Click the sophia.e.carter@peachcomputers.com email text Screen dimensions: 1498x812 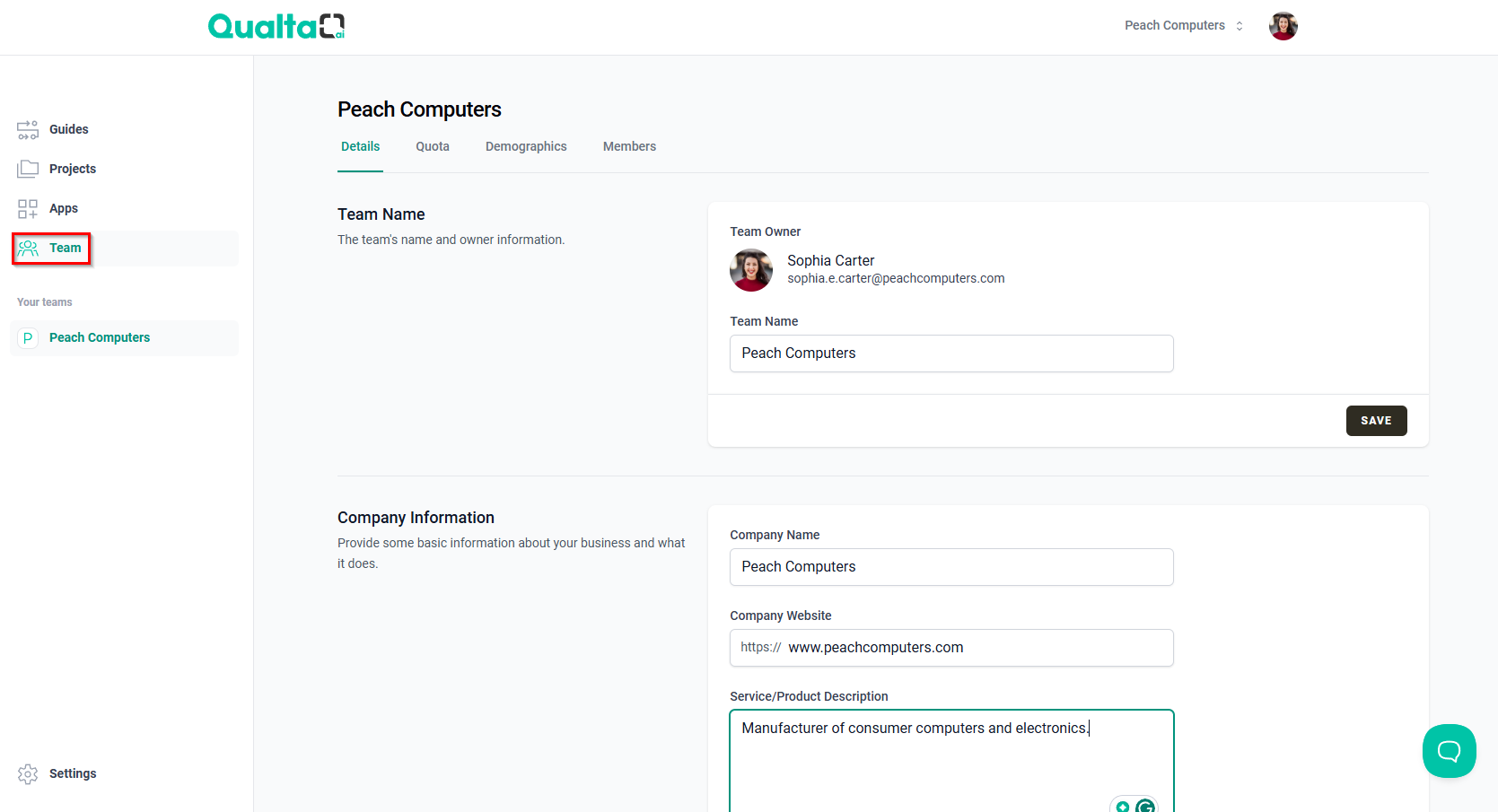[896, 279]
